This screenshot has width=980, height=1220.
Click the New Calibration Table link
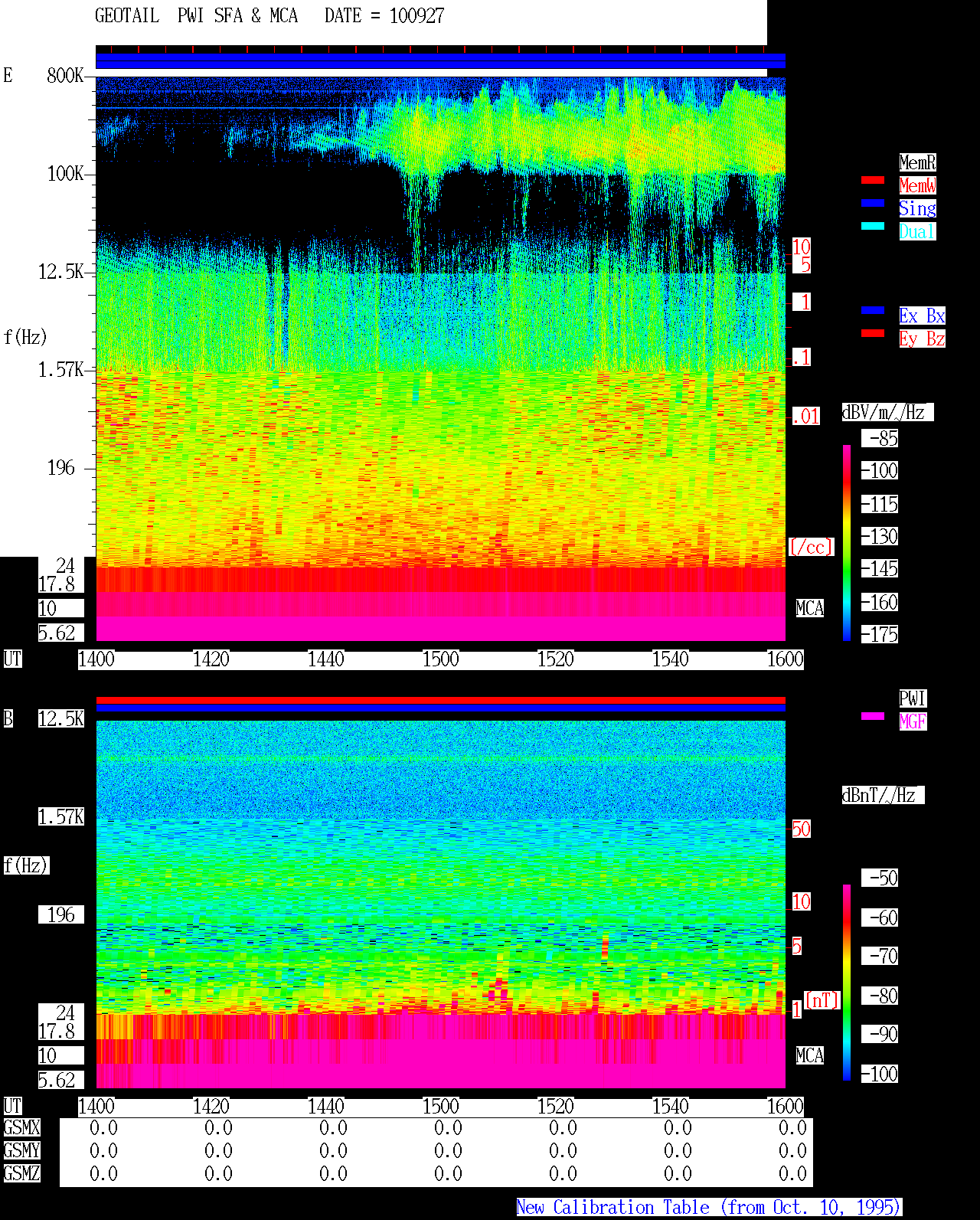click(x=709, y=1208)
